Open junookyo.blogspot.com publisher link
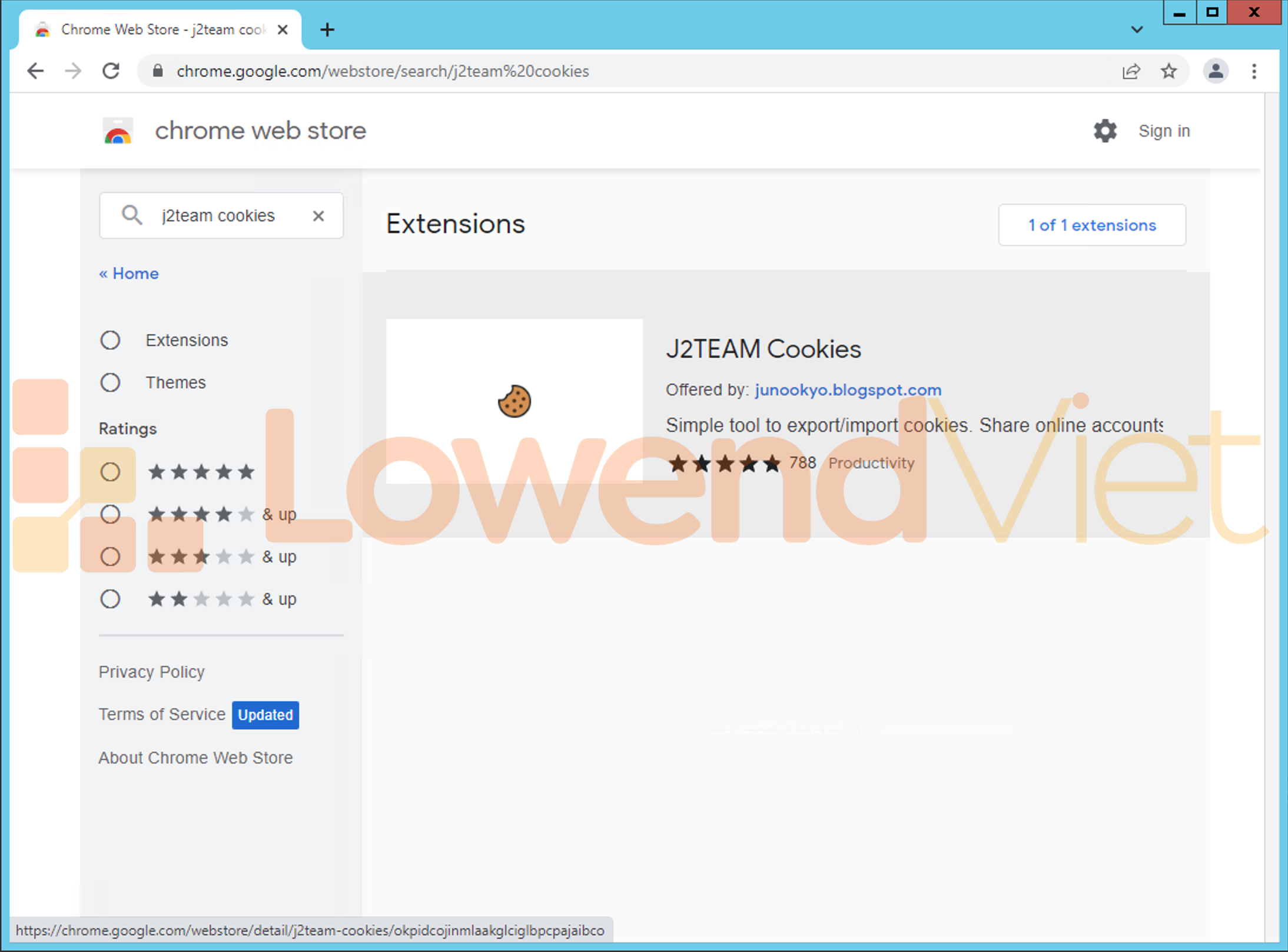The image size is (1288, 952). point(848,390)
